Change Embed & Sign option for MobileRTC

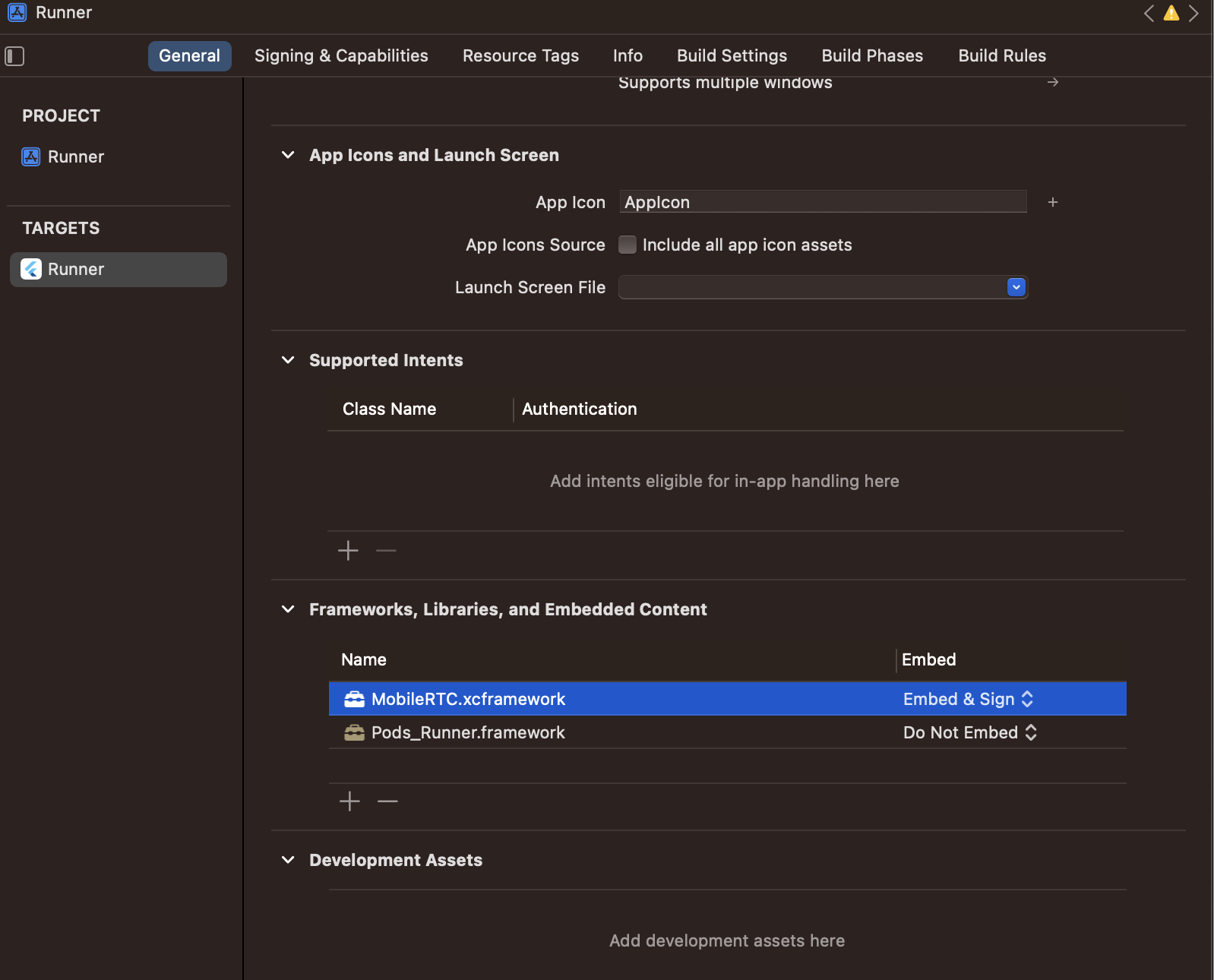pyautogui.click(x=969, y=699)
